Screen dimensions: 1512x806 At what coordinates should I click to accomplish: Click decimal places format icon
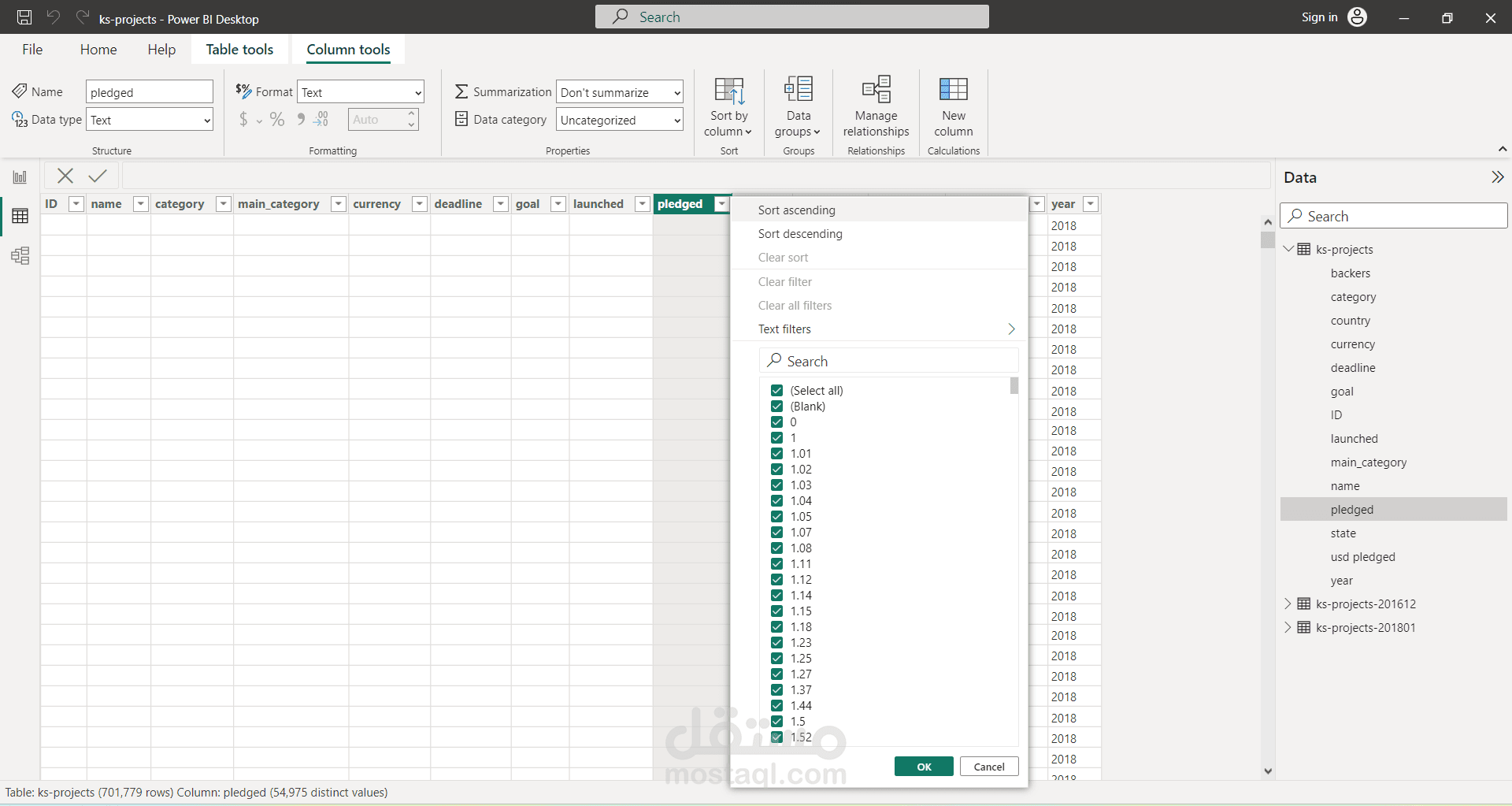click(x=321, y=119)
